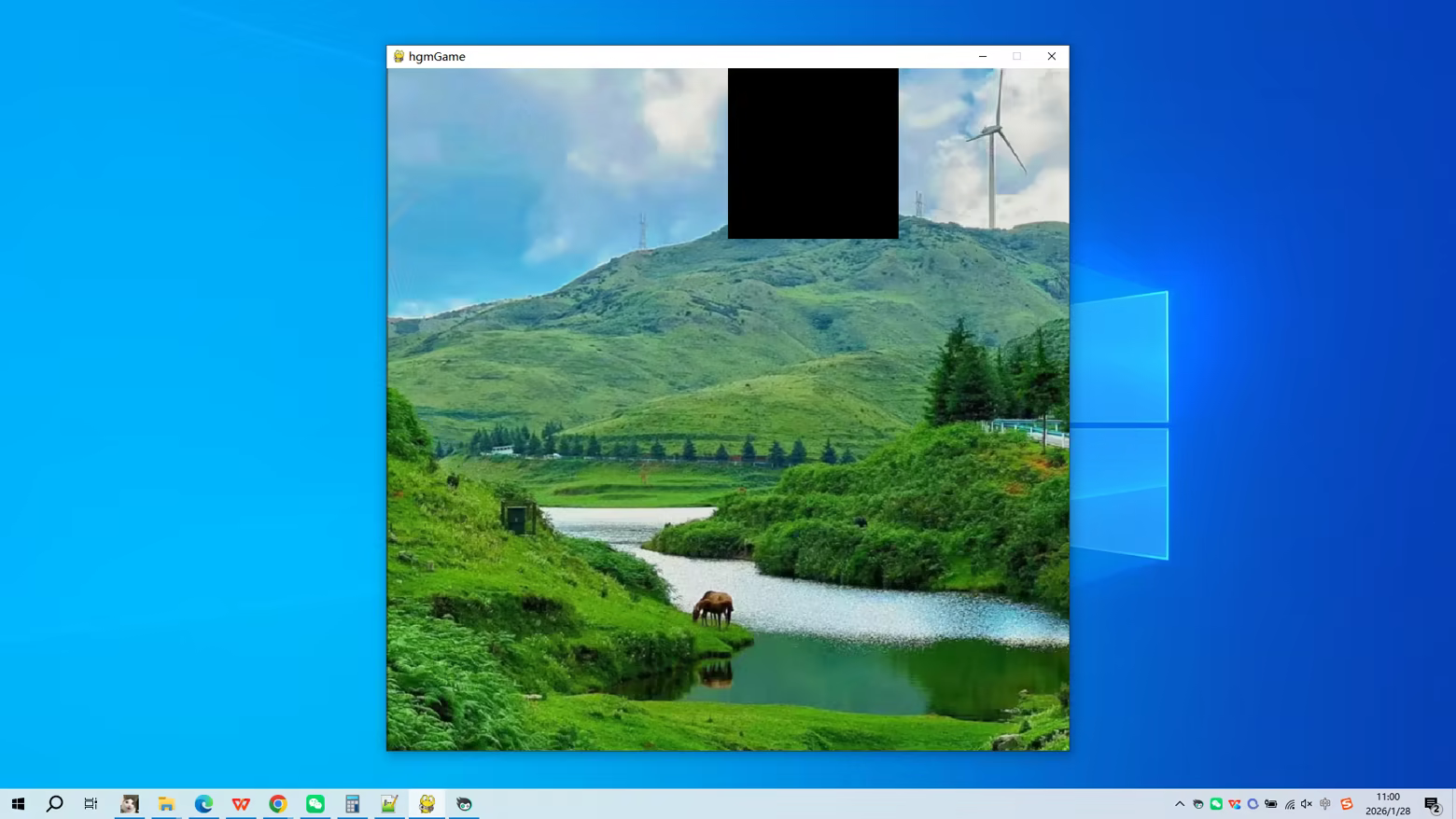
Task: Launch Microsoft Edge from the taskbar
Action: 203,803
